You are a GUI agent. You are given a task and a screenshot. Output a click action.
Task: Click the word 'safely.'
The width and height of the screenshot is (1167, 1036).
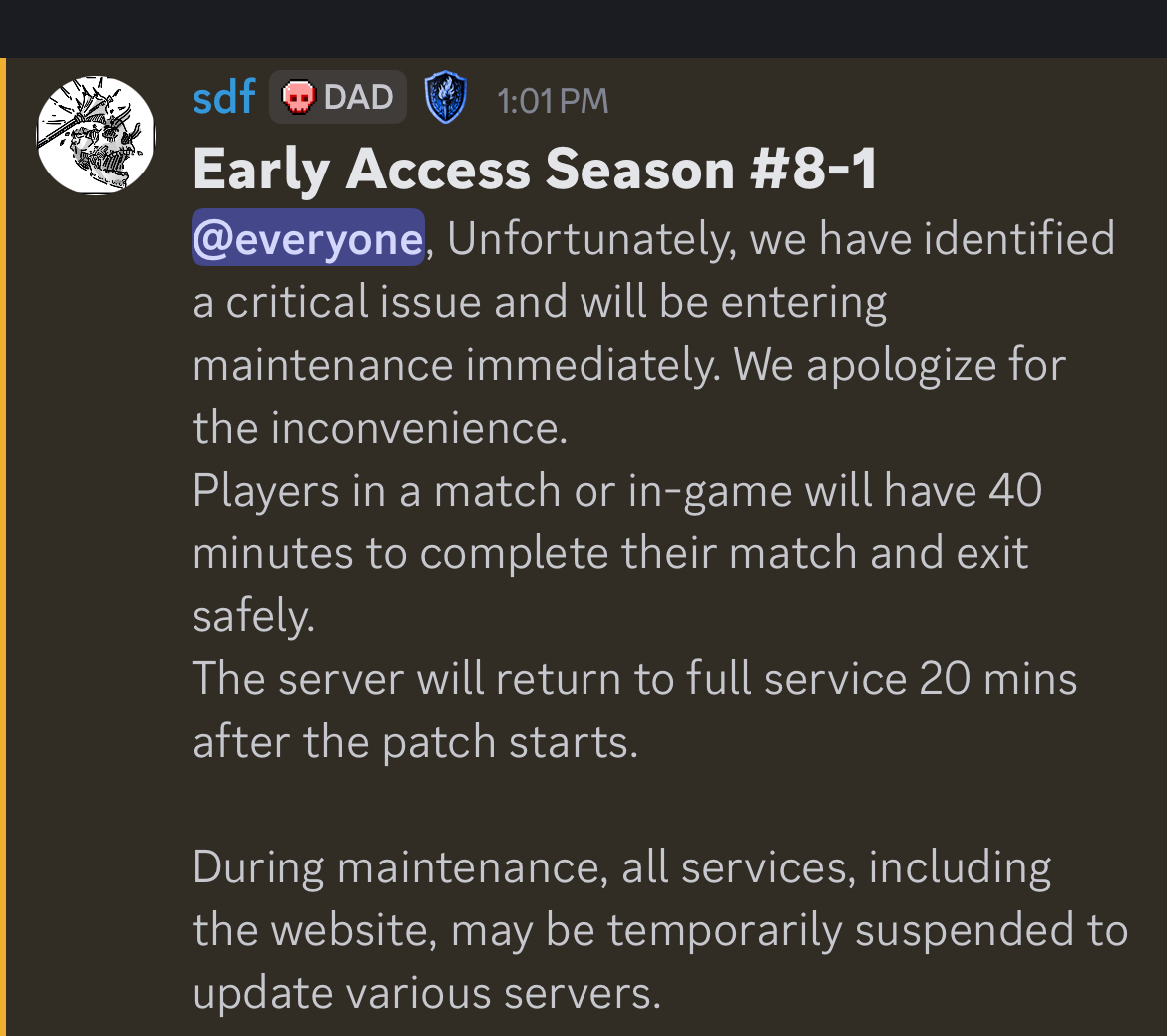tap(253, 616)
